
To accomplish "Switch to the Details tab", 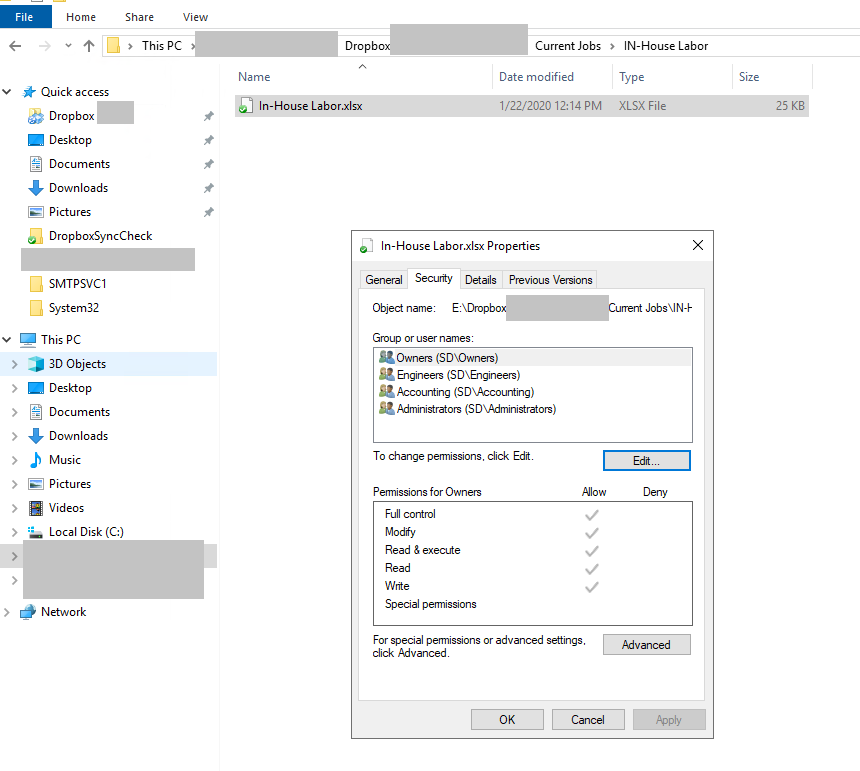I will pos(481,279).
